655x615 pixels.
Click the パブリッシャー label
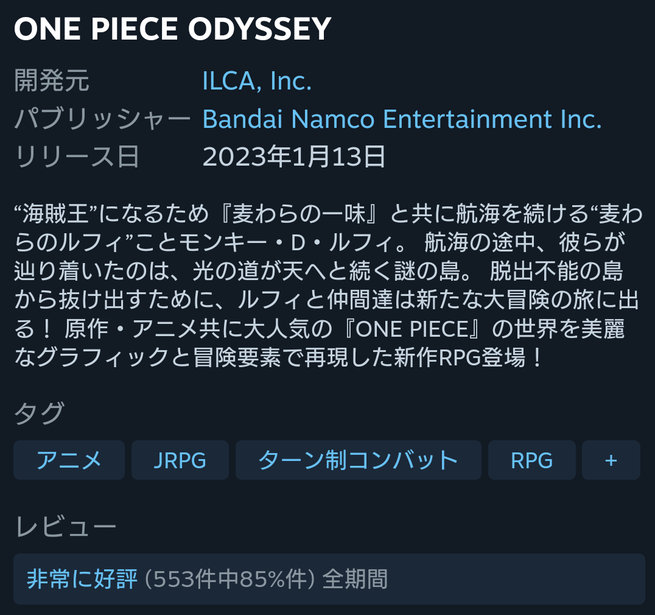tap(102, 119)
